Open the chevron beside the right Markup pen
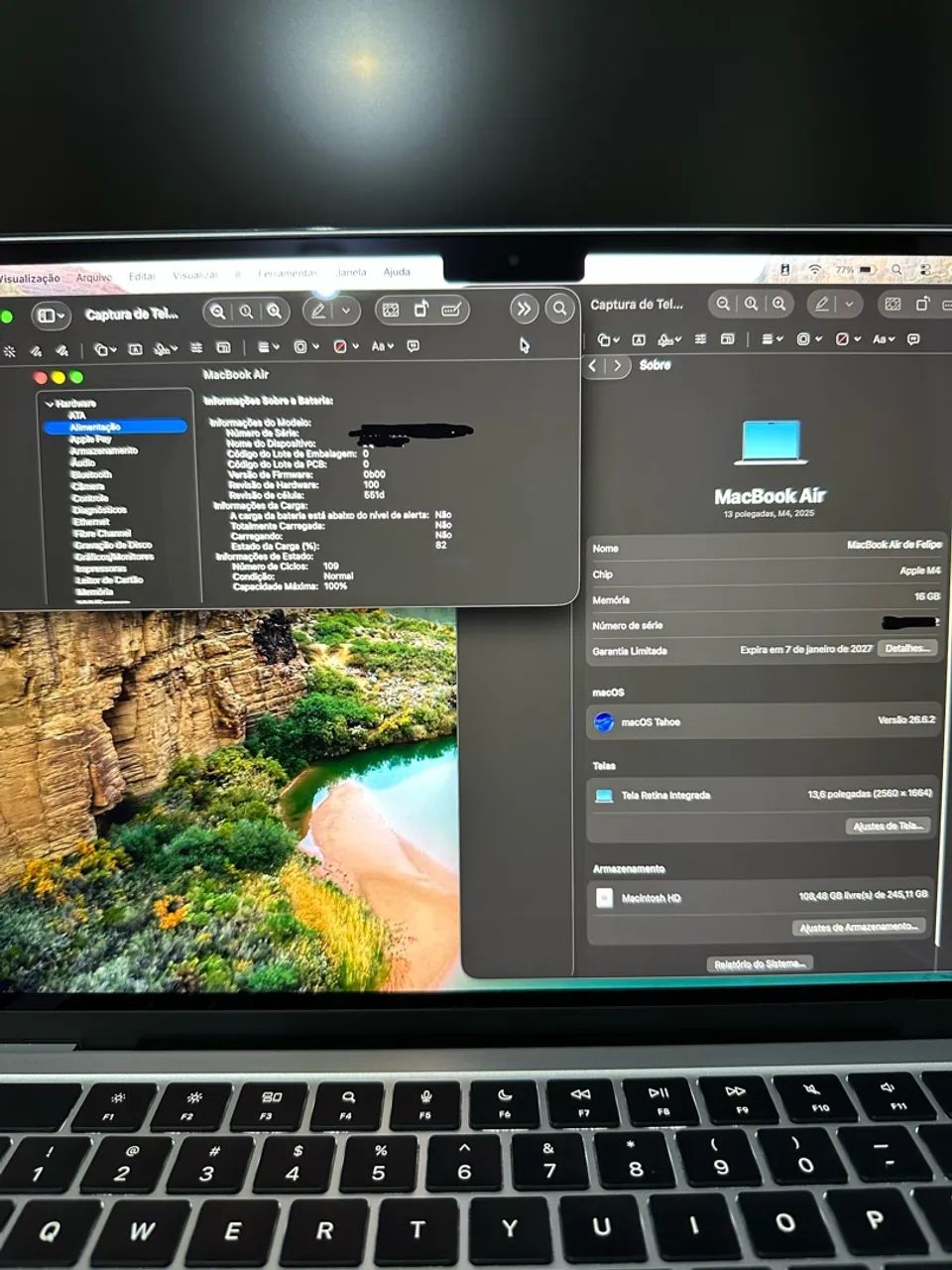The height and width of the screenshot is (1270, 952). (849, 305)
